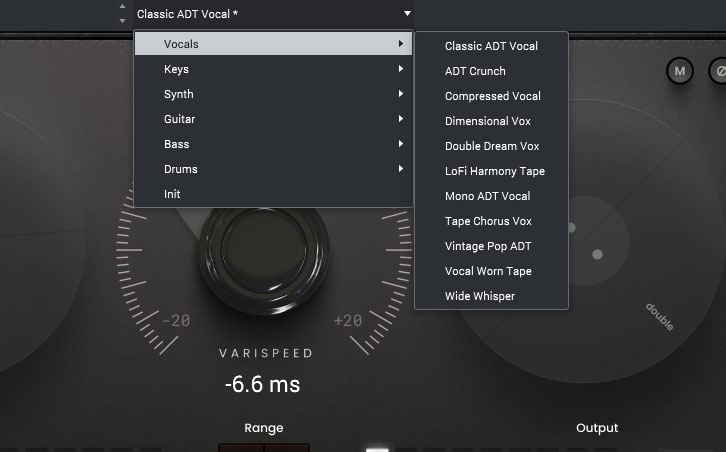Choose the ADT Crunch preset

pos(475,71)
